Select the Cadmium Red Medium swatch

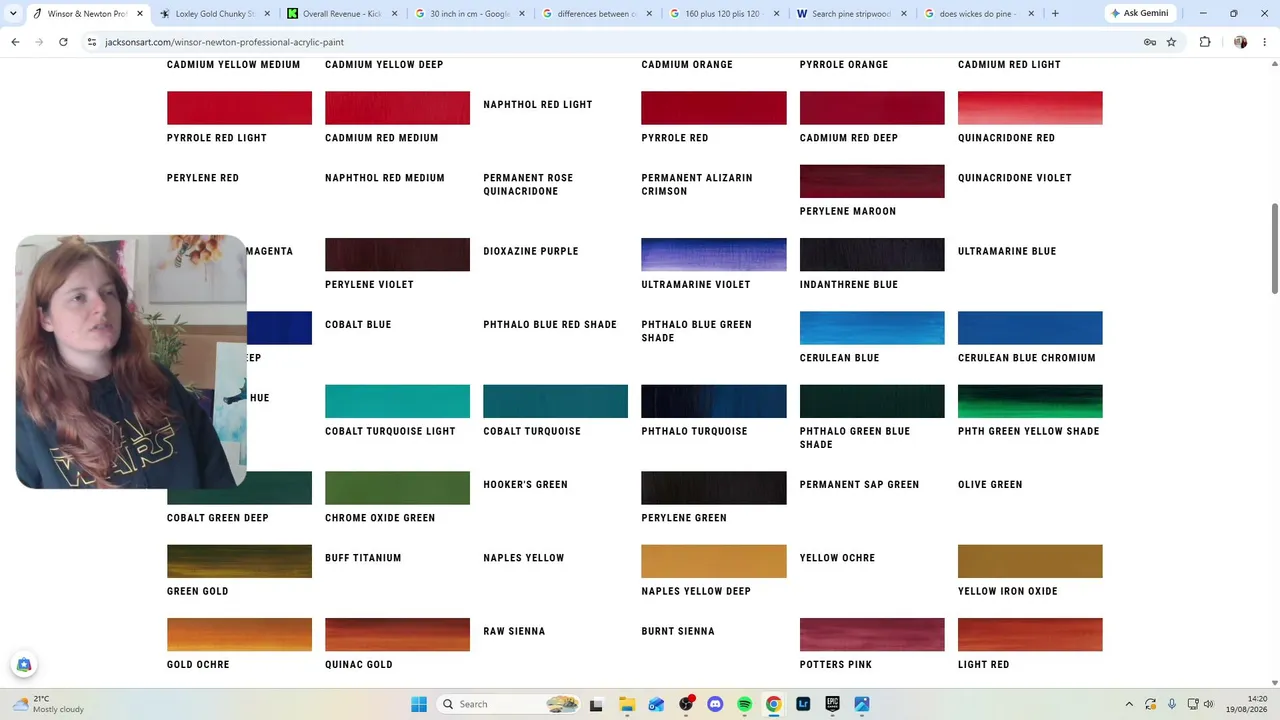click(x=397, y=108)
